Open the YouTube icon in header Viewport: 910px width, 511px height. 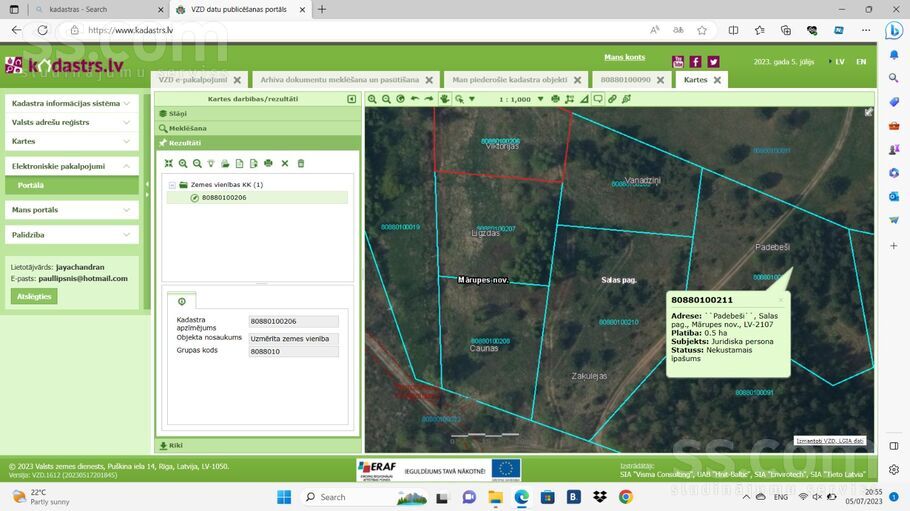click(x=678, y=62)
